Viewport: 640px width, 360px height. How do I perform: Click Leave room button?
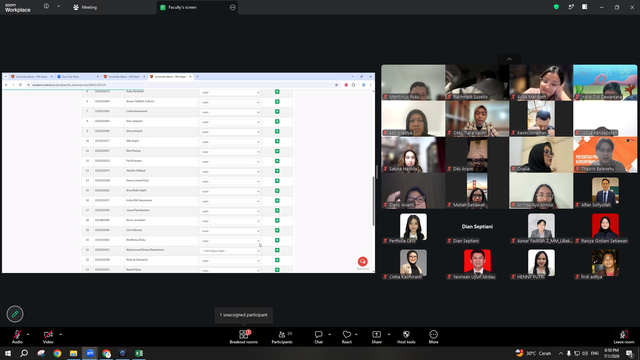point(624,337)
